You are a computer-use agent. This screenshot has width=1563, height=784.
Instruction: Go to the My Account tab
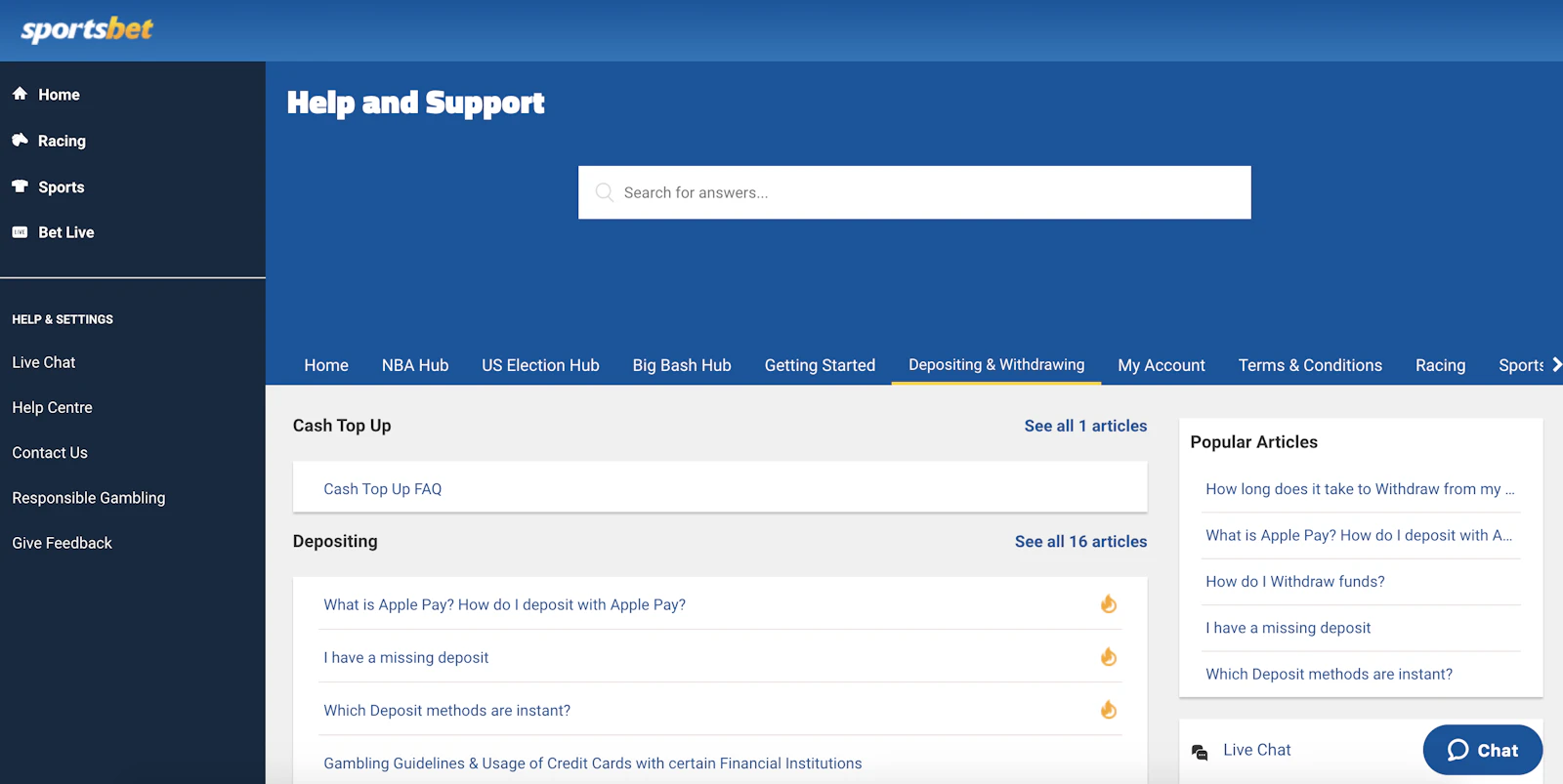(1162, 365)
